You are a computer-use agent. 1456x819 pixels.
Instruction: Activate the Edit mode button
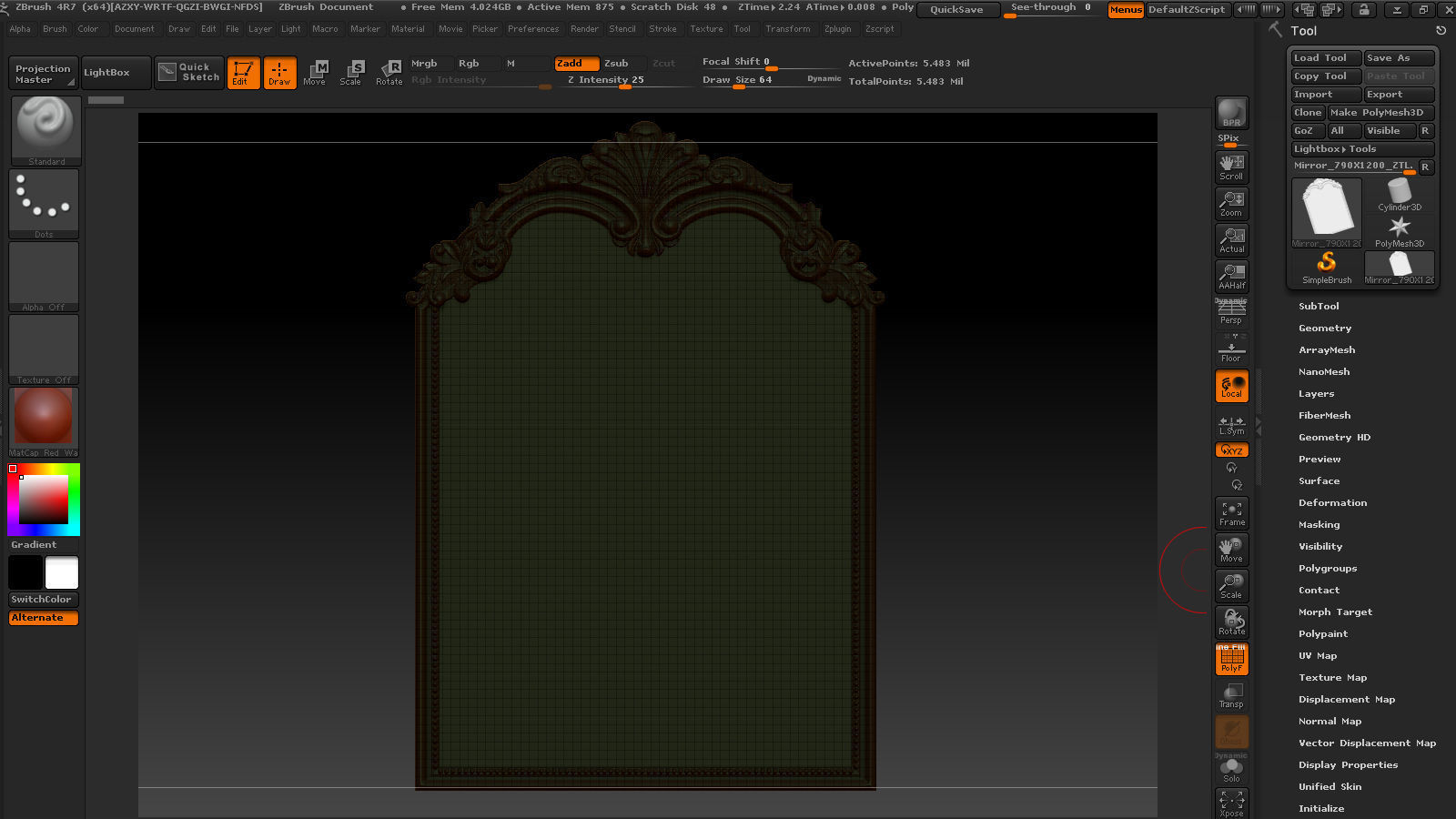pyautogui.click(x=243, y=73)
